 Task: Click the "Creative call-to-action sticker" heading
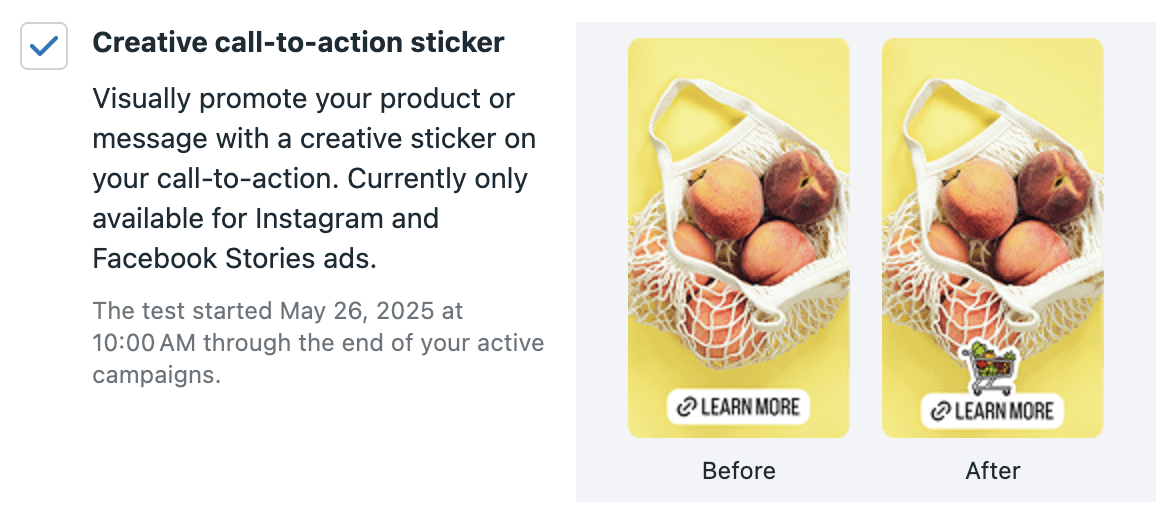[x=298, y=42]
